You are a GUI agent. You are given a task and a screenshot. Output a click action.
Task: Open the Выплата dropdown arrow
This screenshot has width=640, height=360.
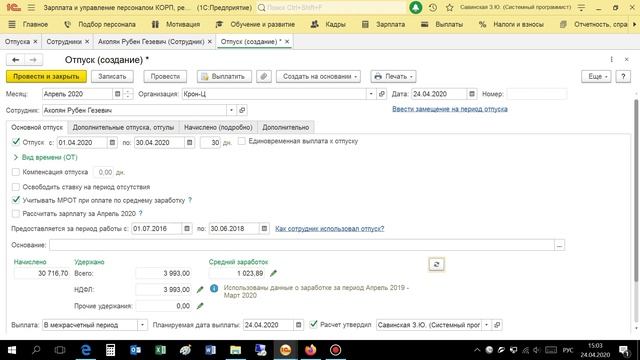[142, 325]
